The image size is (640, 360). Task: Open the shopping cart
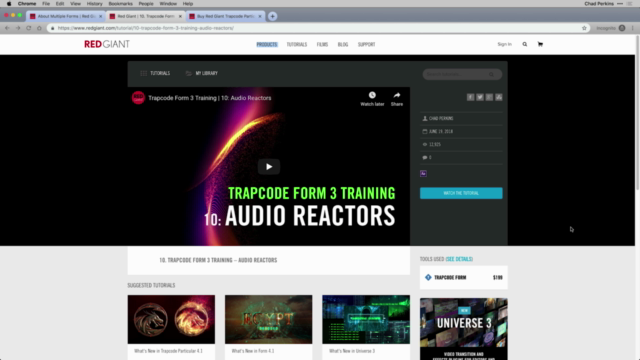point(540,44)
